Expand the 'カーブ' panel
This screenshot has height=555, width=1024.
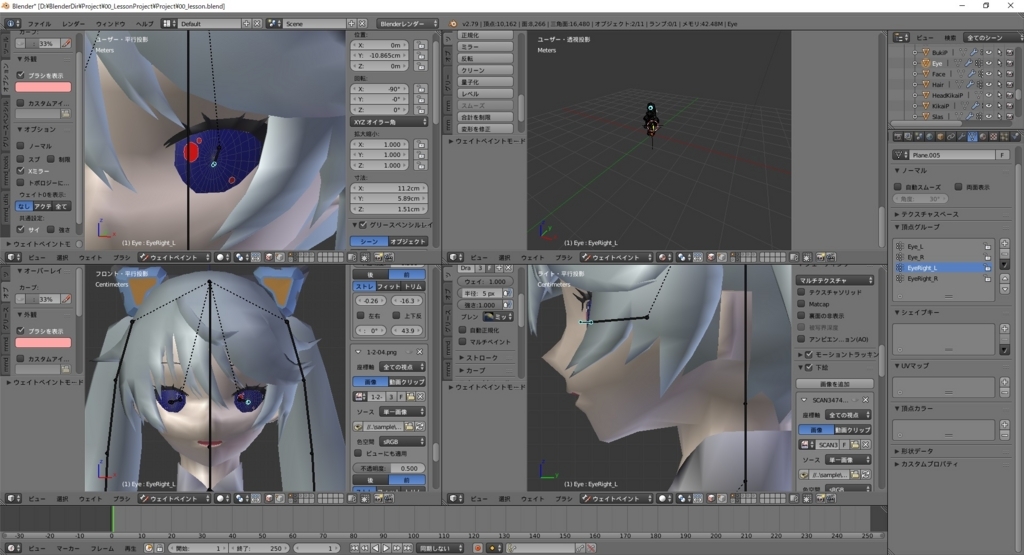tap(472, 370)
